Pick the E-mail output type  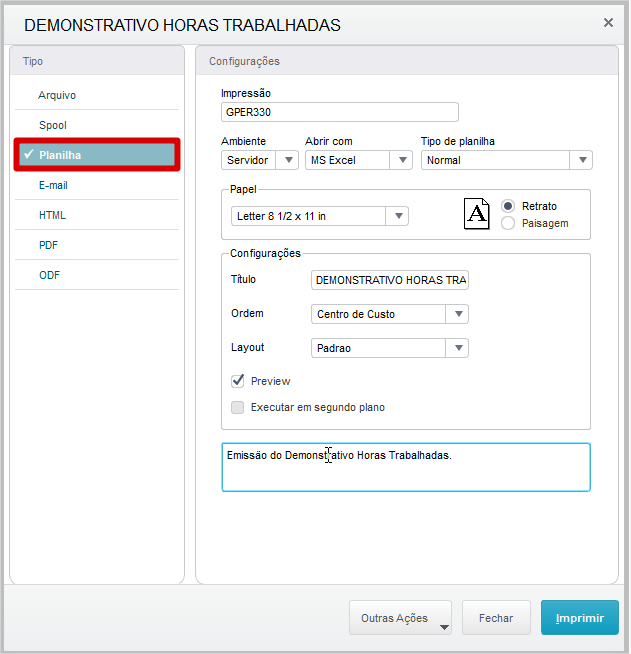click(97, 185)
